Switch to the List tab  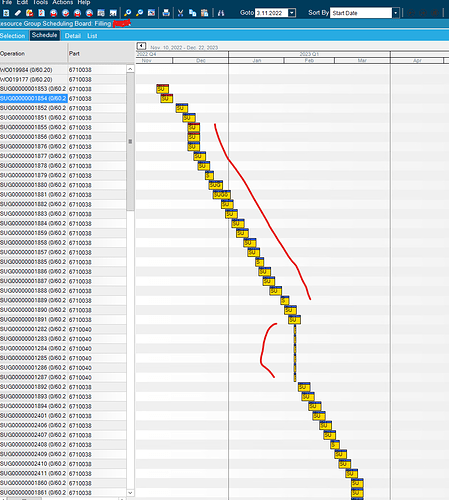92,36
